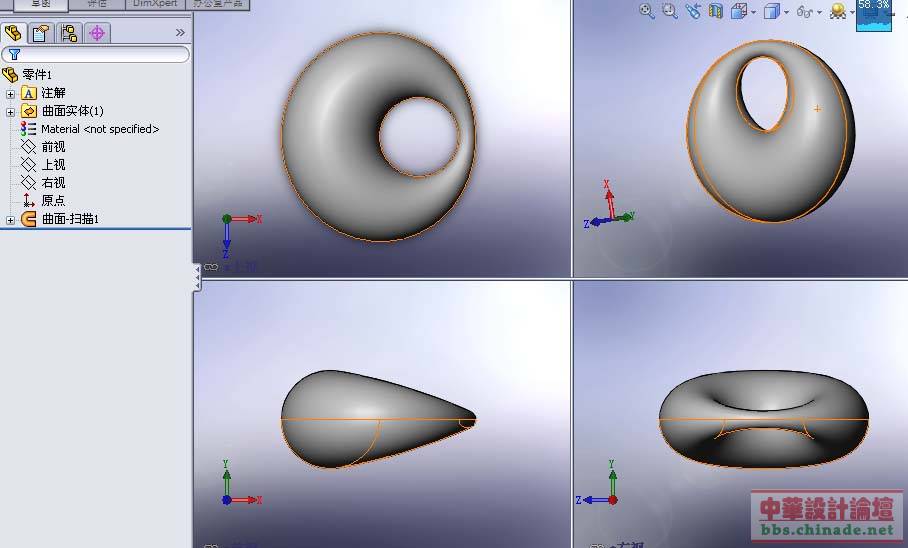The image size is (908, 548).
Task: Select 曲面实体(1) surface bodies item
Action: [72, 111]
